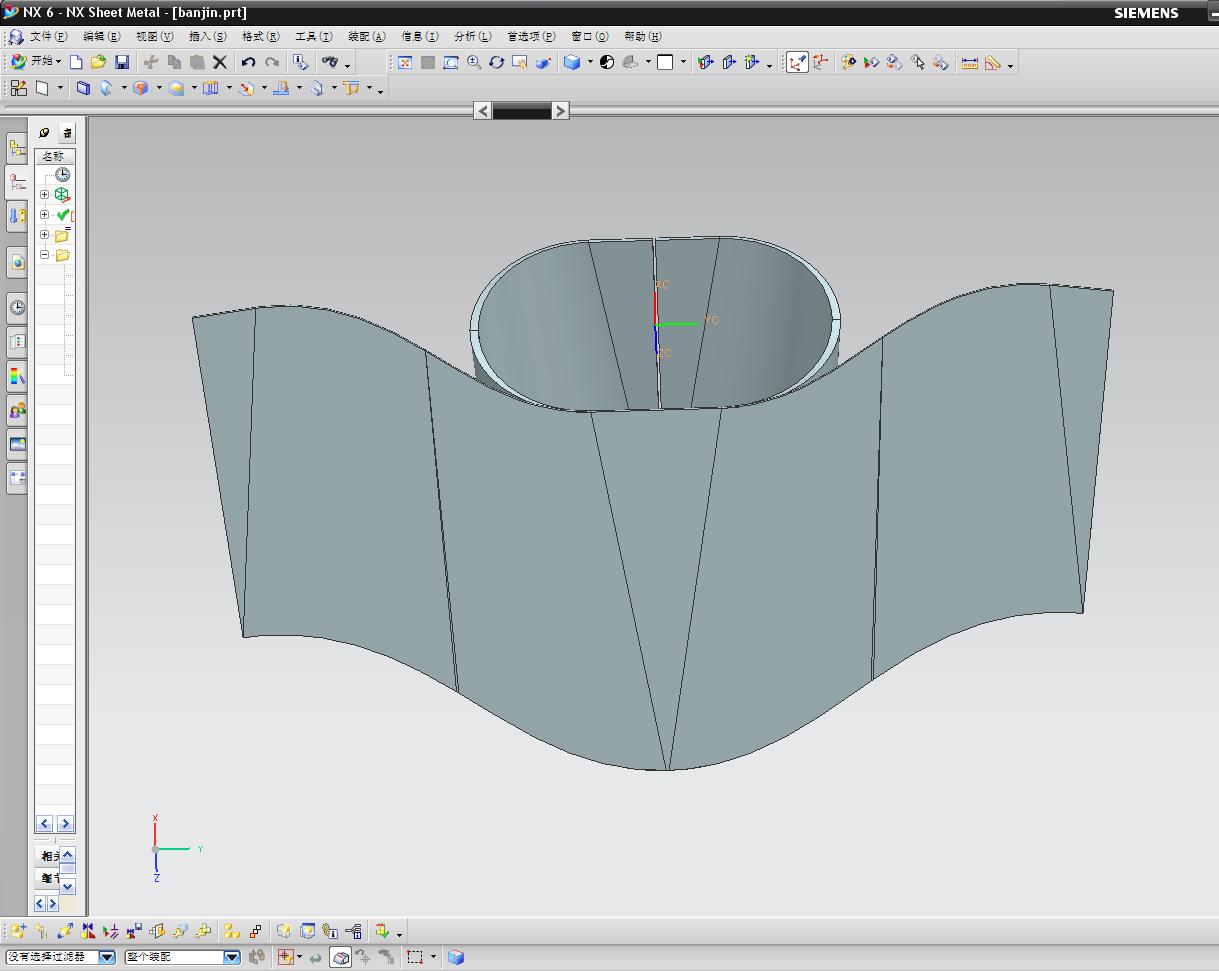Activate the Rotate view tool
The height and width of the screenshot is (971, 1219).
pos(497,62)
